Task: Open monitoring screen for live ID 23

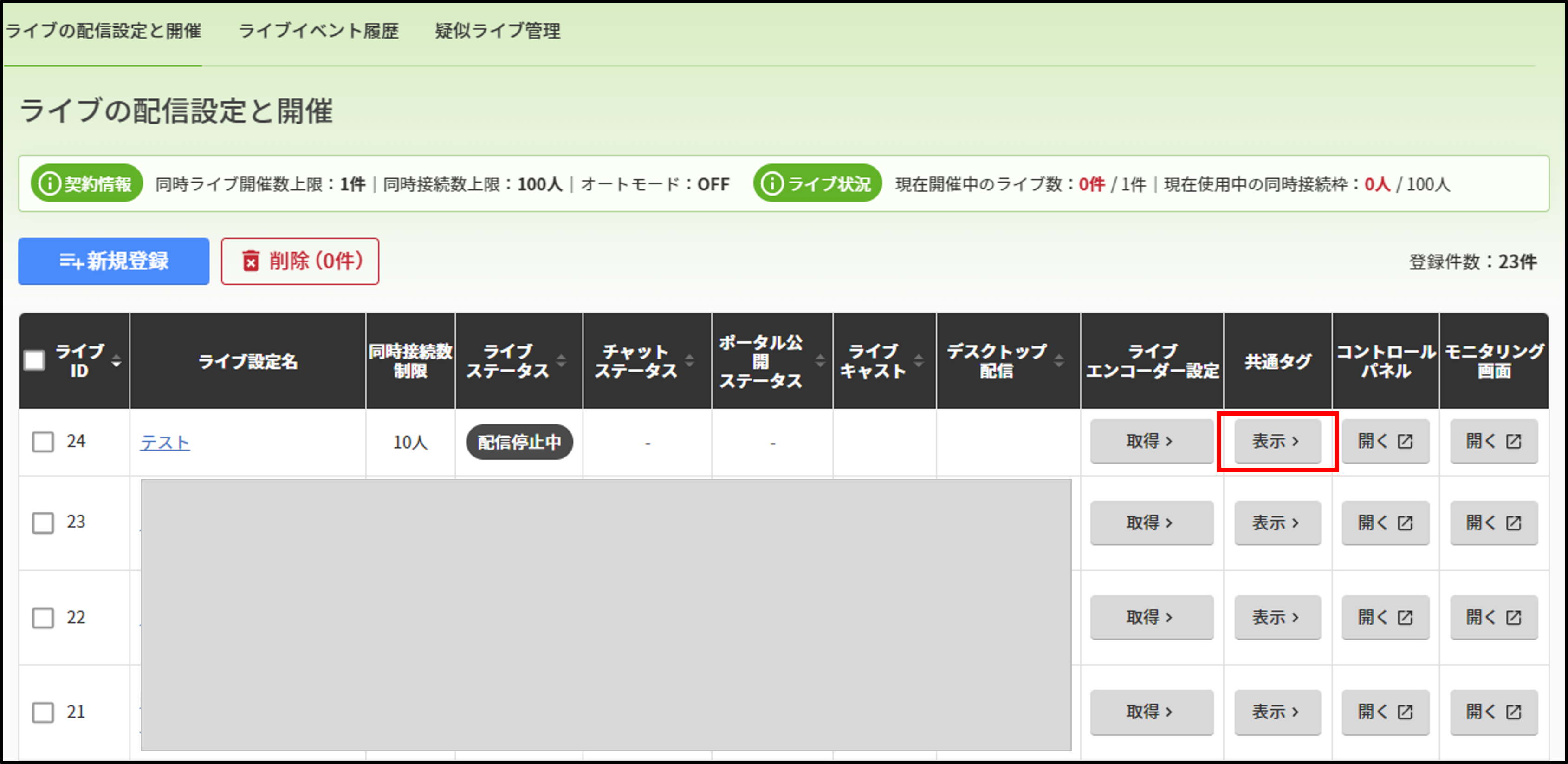Action: click(1494, 523)
